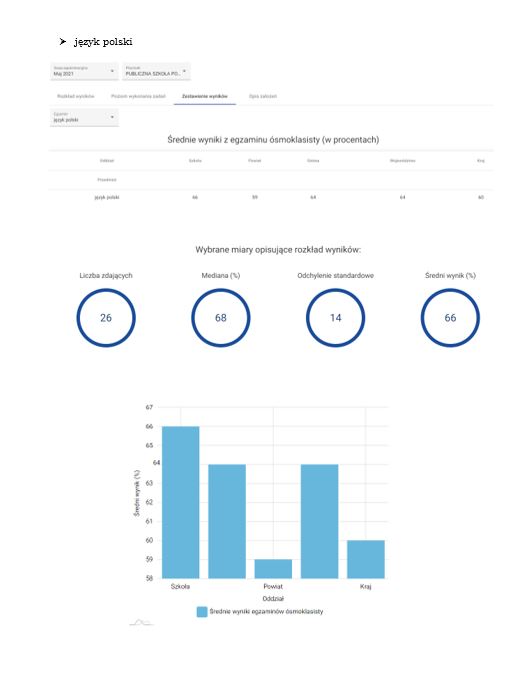510x675 pixels.
Task: Toggle the blue chart legend swatch
Action: click(x=202, y=612)
